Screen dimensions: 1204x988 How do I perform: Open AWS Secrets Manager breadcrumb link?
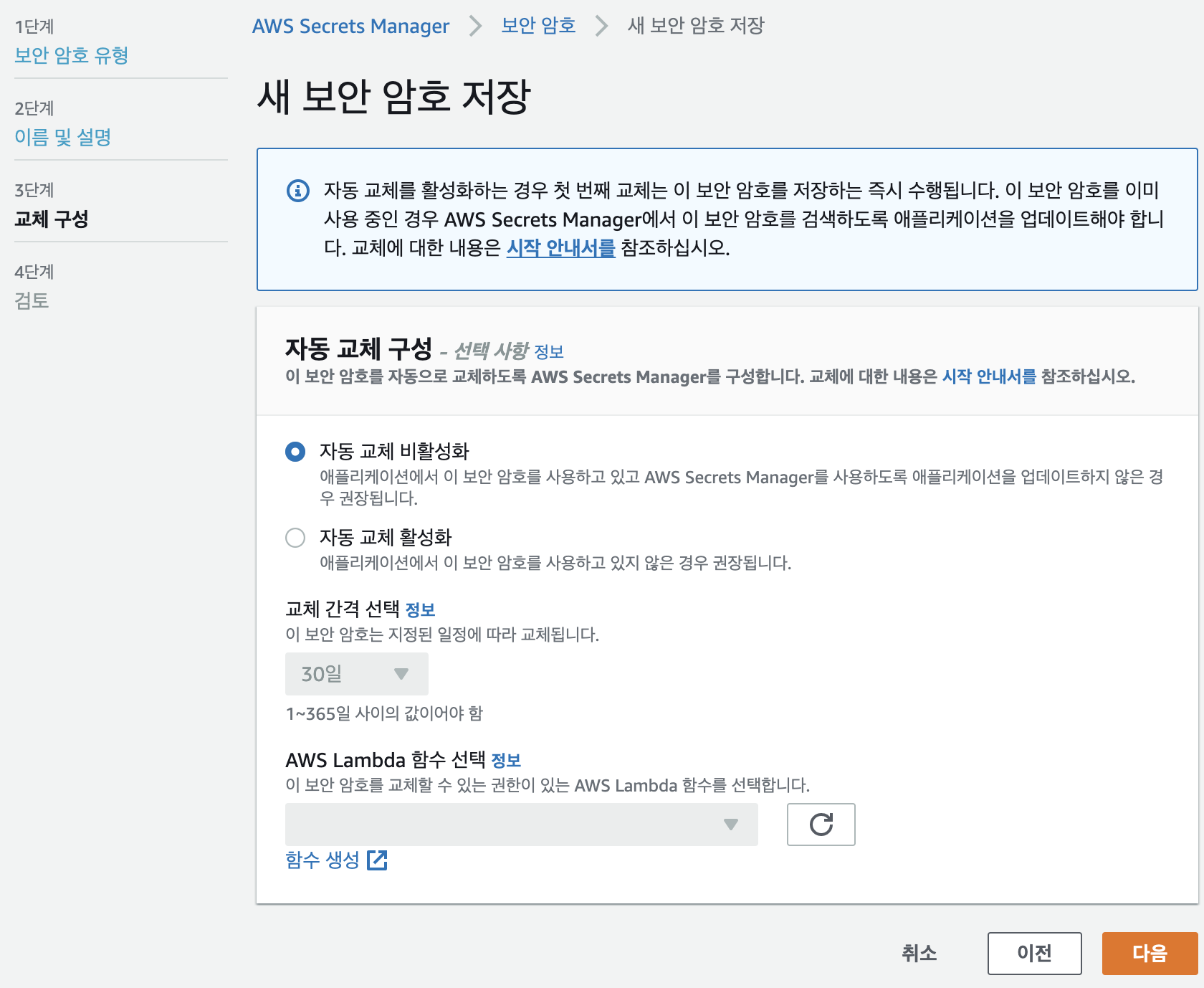click(x=351, y=26)
